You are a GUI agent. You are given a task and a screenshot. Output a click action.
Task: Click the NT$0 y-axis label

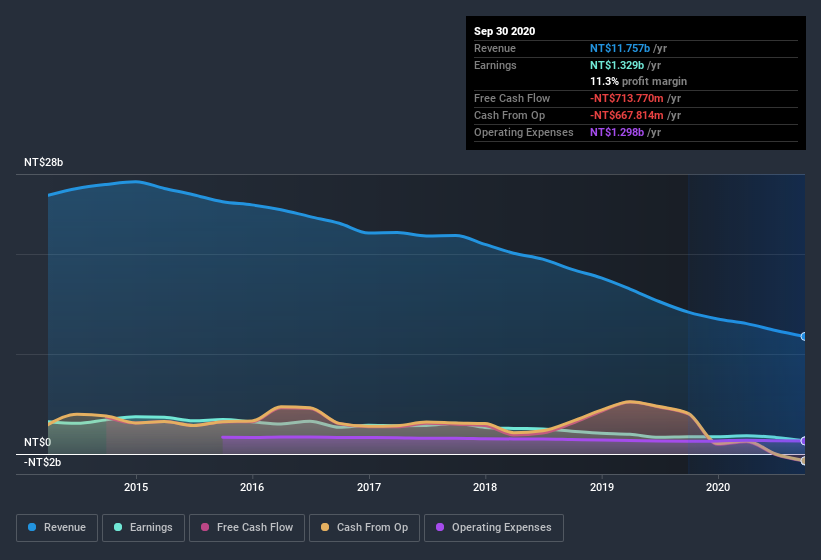[x=38, y=442]
